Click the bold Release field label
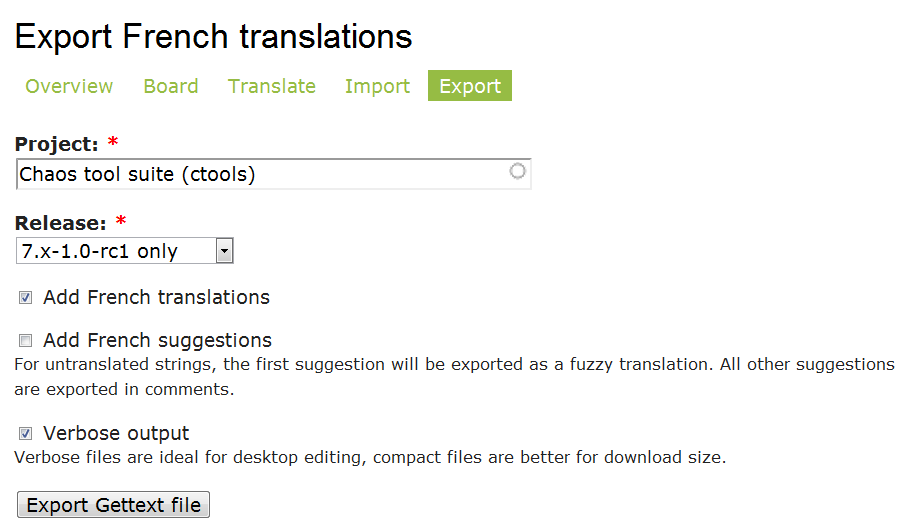Screen dimensions: 917x532 pos(60,222)
